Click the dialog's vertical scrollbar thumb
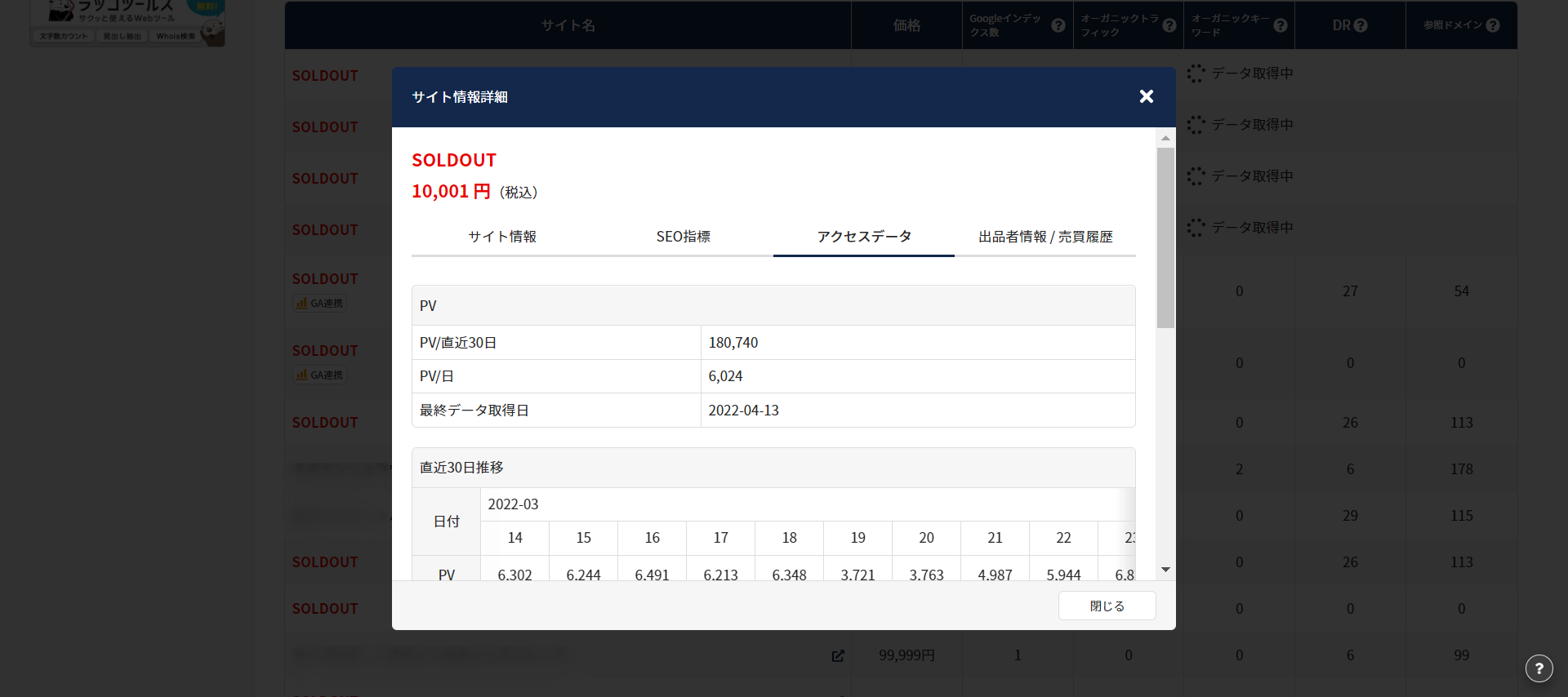Viewport: 1568px width, 697px height. click(x=1165, y=237)
